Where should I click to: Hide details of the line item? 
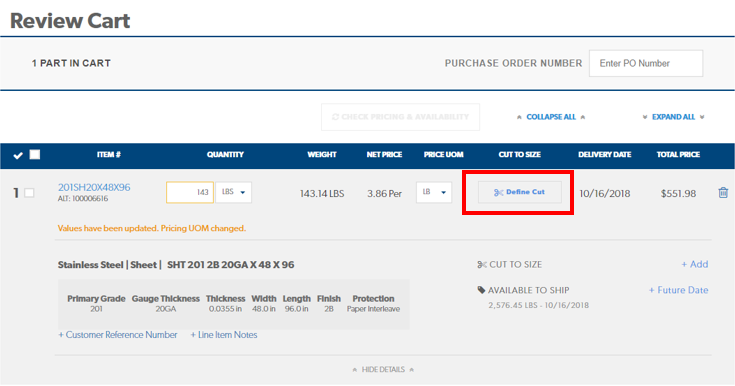coord(383,370)
